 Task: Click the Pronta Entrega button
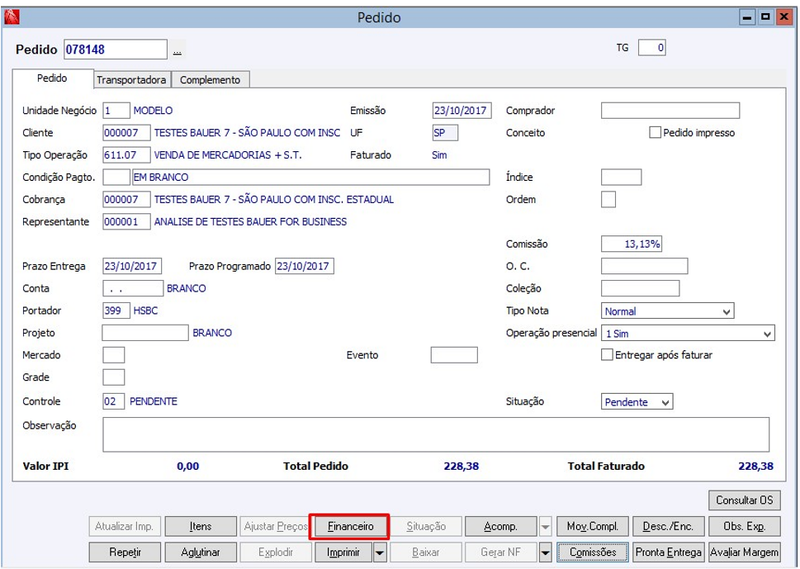point(668,552)
